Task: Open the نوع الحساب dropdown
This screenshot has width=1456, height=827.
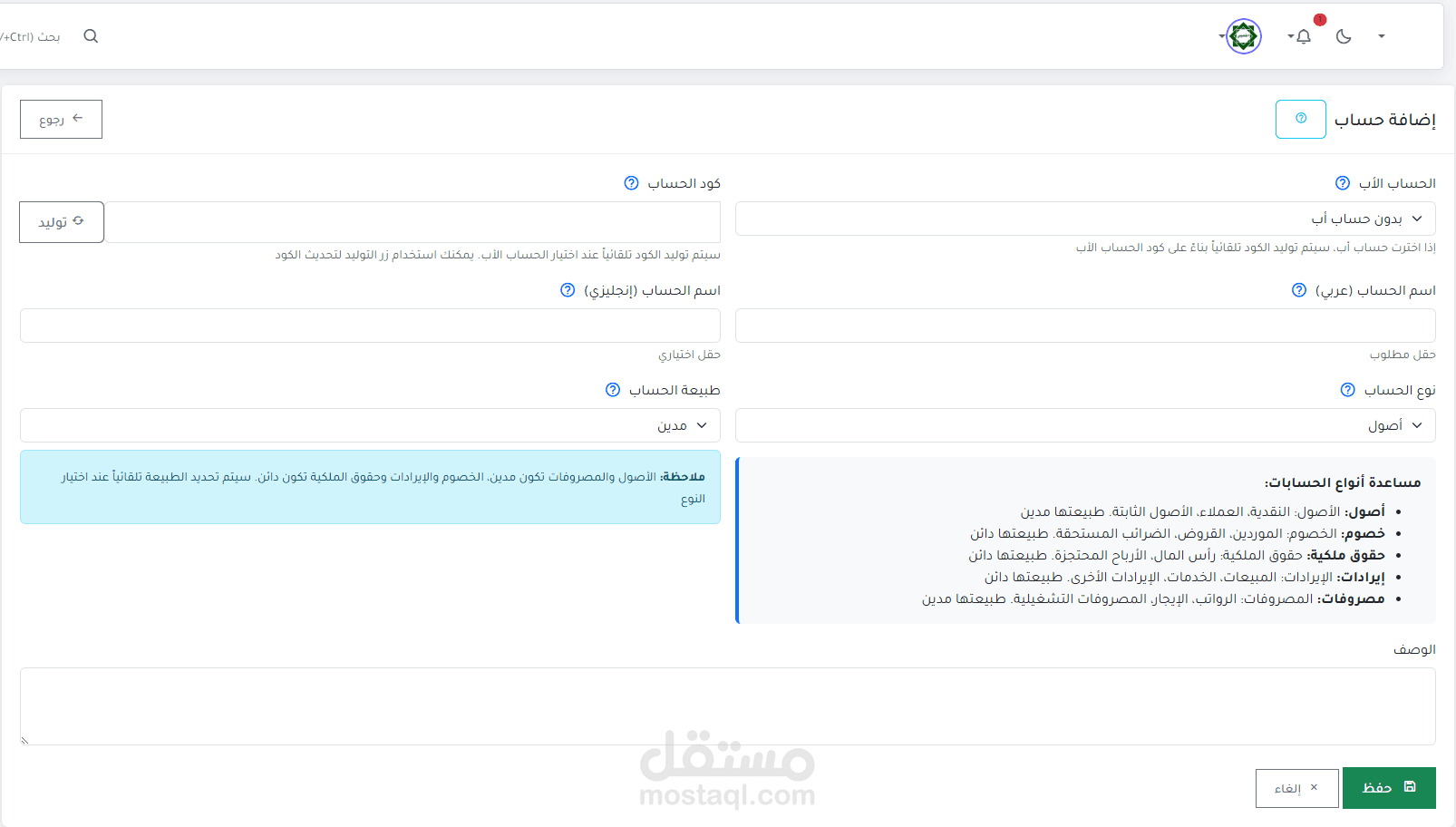Action: (1085, 425)
